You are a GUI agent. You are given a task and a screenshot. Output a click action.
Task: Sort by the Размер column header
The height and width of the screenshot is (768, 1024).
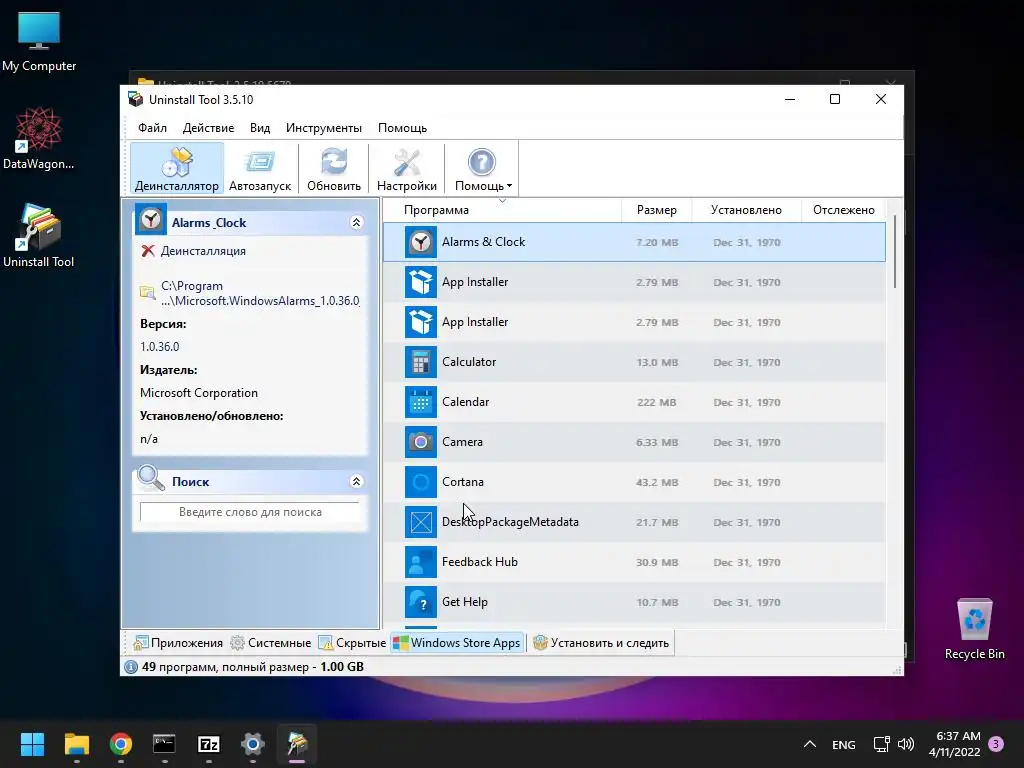click(656, 210)
